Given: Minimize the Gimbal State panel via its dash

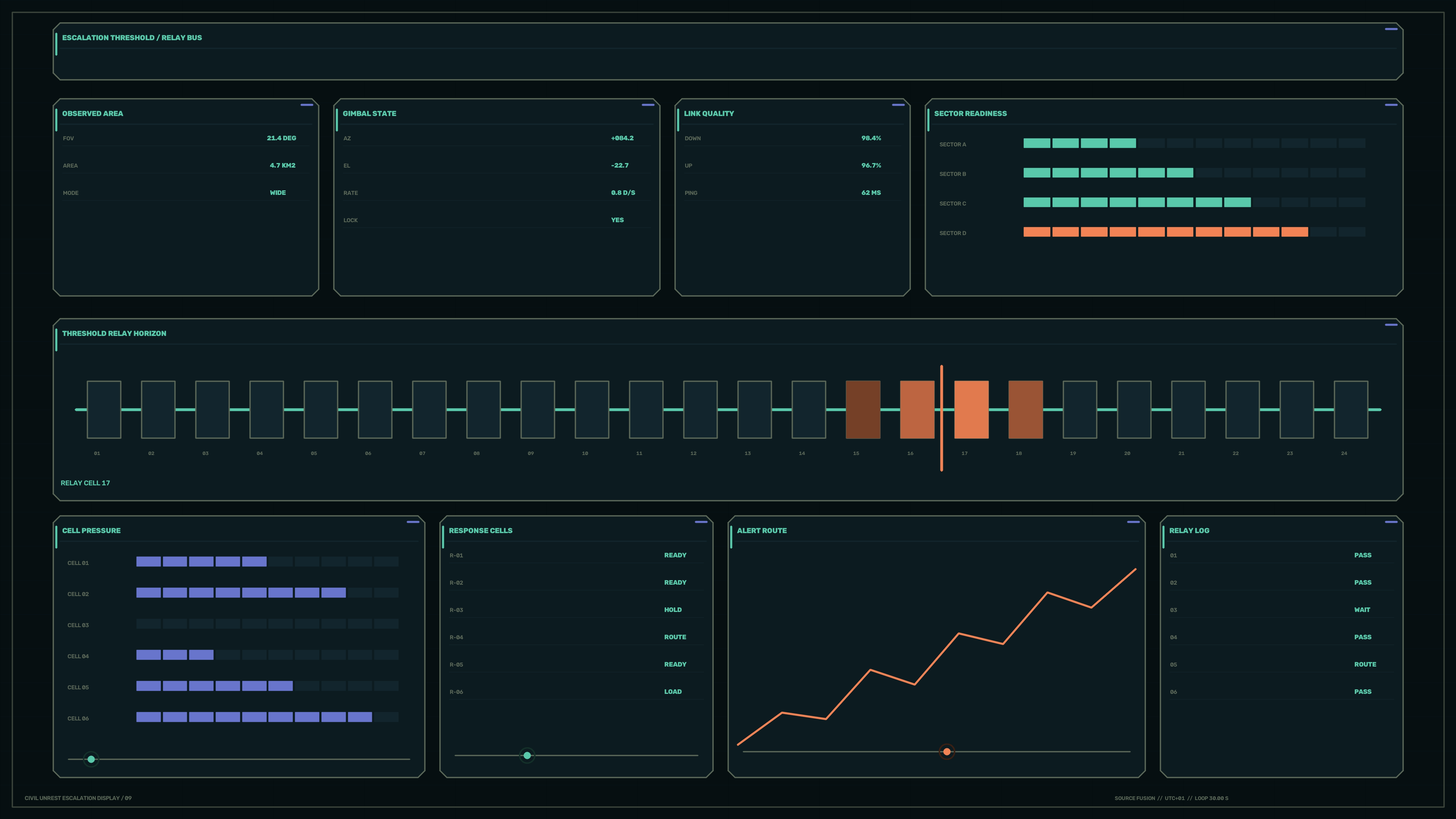Looking at the screenshot, I should (x=648, y=105).
